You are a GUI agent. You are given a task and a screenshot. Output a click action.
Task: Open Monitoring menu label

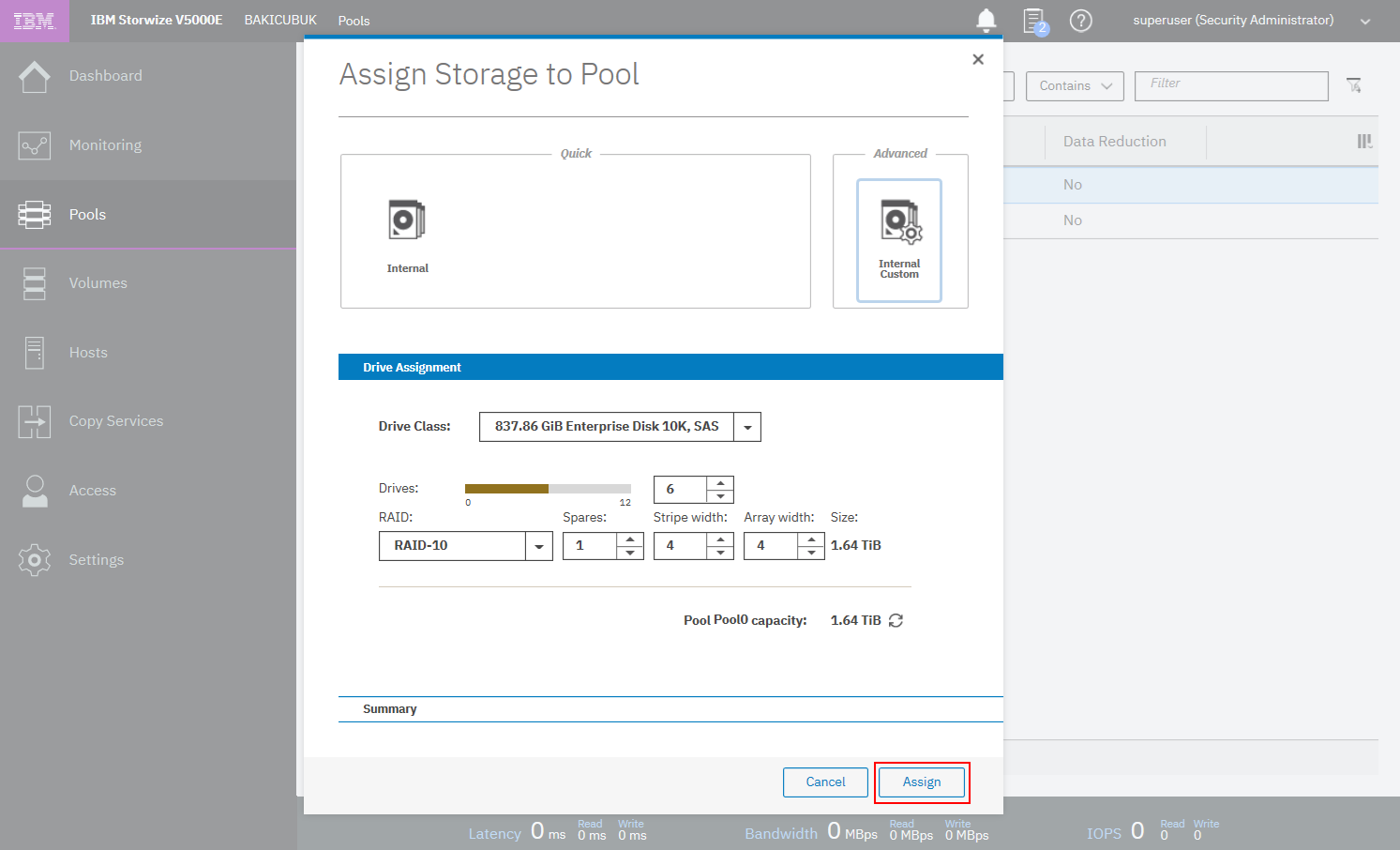click(x=106, y=145)
